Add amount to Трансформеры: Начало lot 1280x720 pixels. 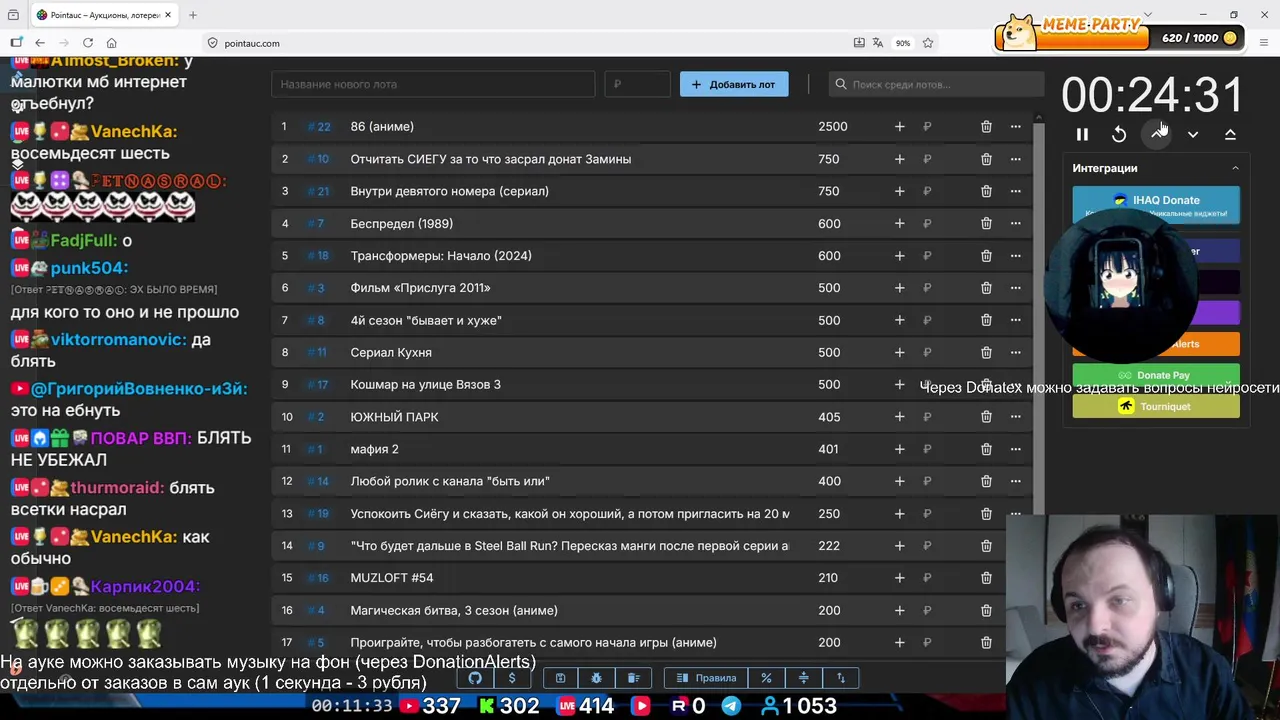point(899,255)
